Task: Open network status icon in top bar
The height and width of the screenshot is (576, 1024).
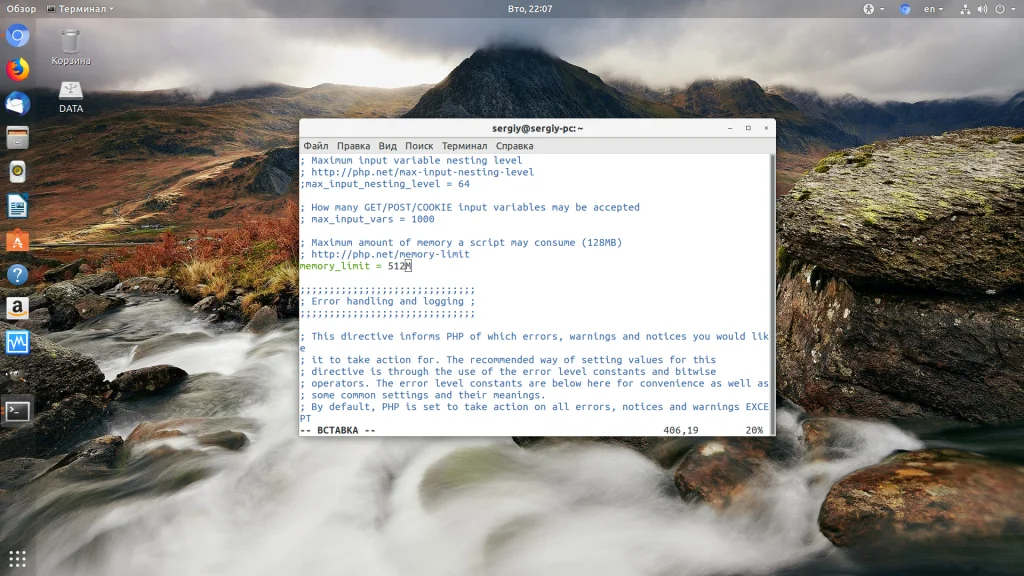Action: (x=965, y=9)
